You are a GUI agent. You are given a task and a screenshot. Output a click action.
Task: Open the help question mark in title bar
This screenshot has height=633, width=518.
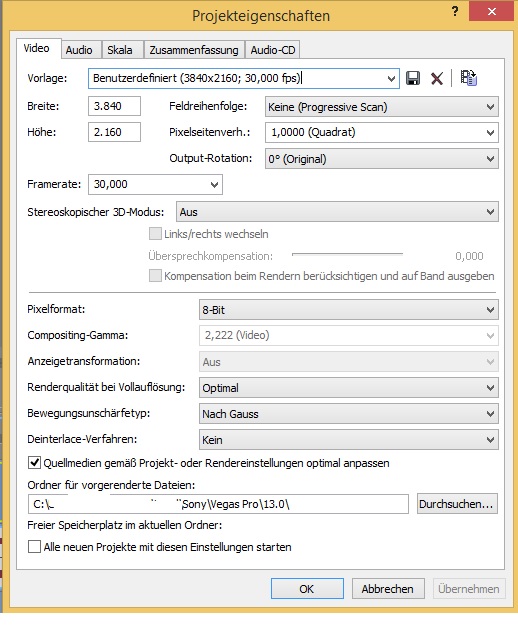click(455, 11)
